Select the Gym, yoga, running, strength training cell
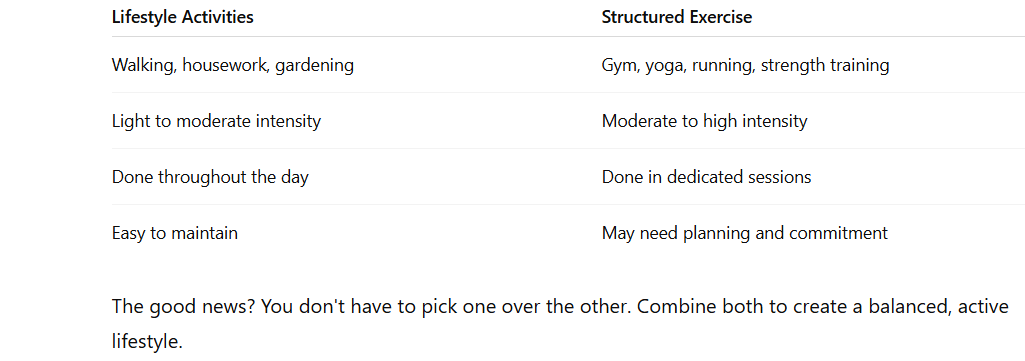This screenshot has height=361, width=1025. (745, 65)
